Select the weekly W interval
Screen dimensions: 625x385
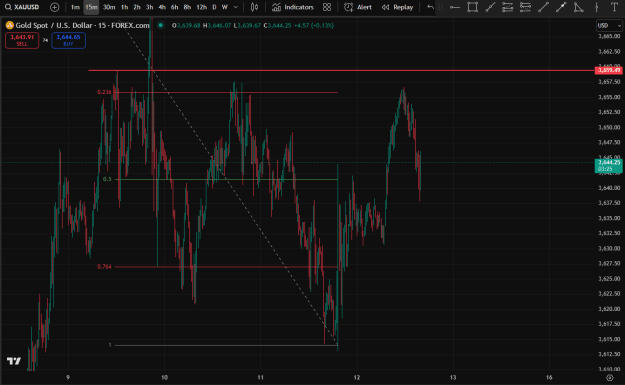point(224,7)
